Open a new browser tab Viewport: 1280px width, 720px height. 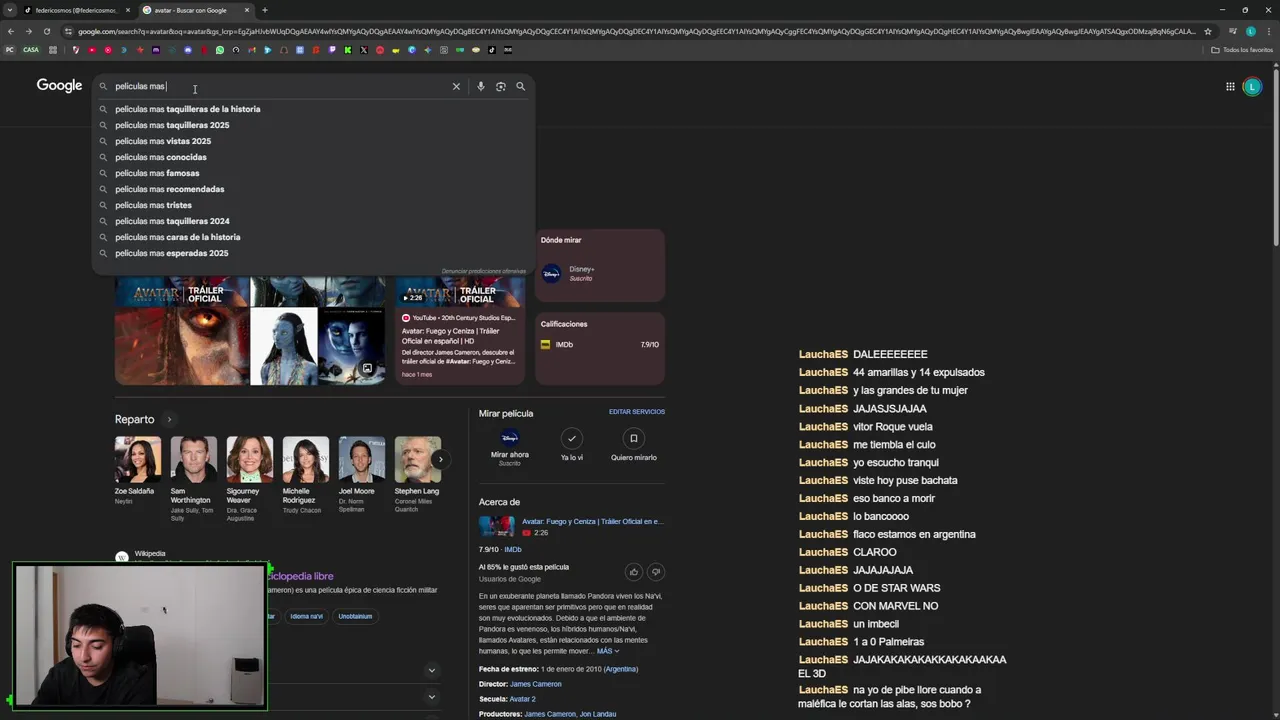pos(265,10)
